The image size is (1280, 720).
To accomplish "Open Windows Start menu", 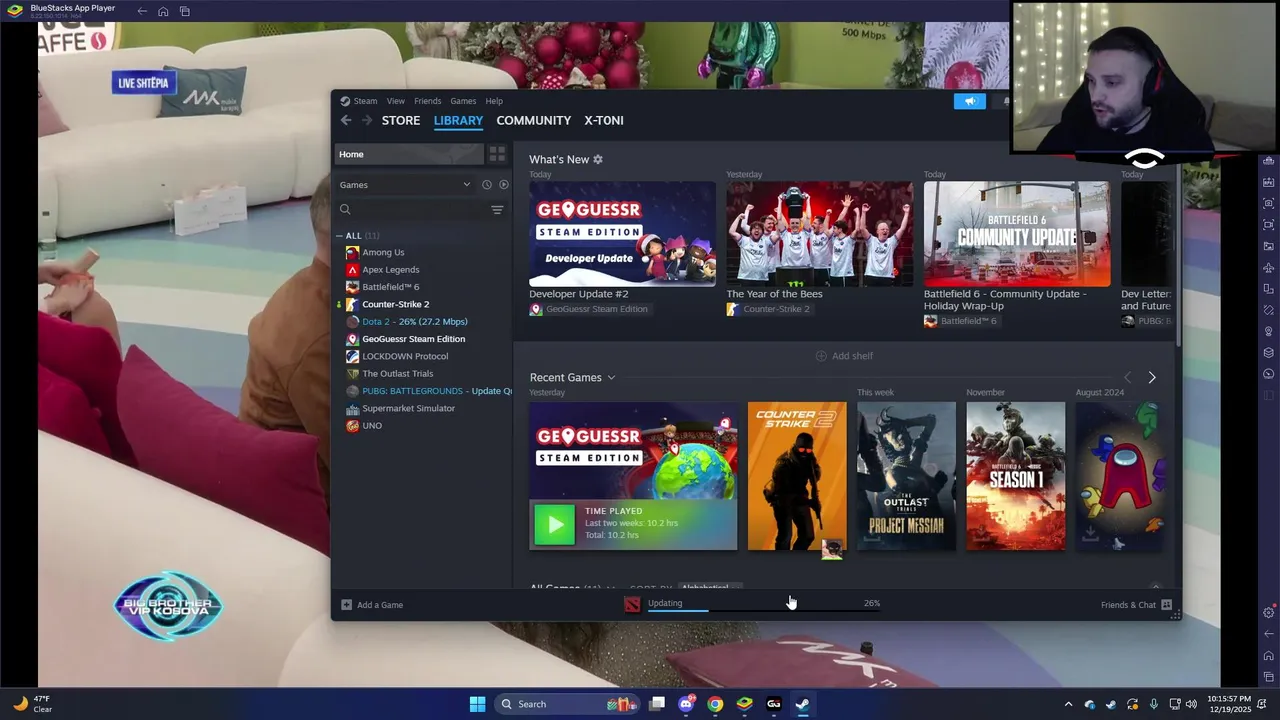I will (477, 704).
